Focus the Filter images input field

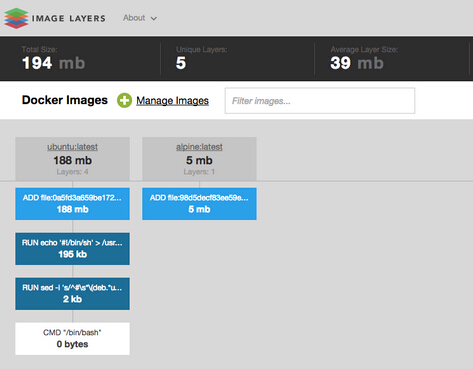pyautogui.click(x=320, y=101)
